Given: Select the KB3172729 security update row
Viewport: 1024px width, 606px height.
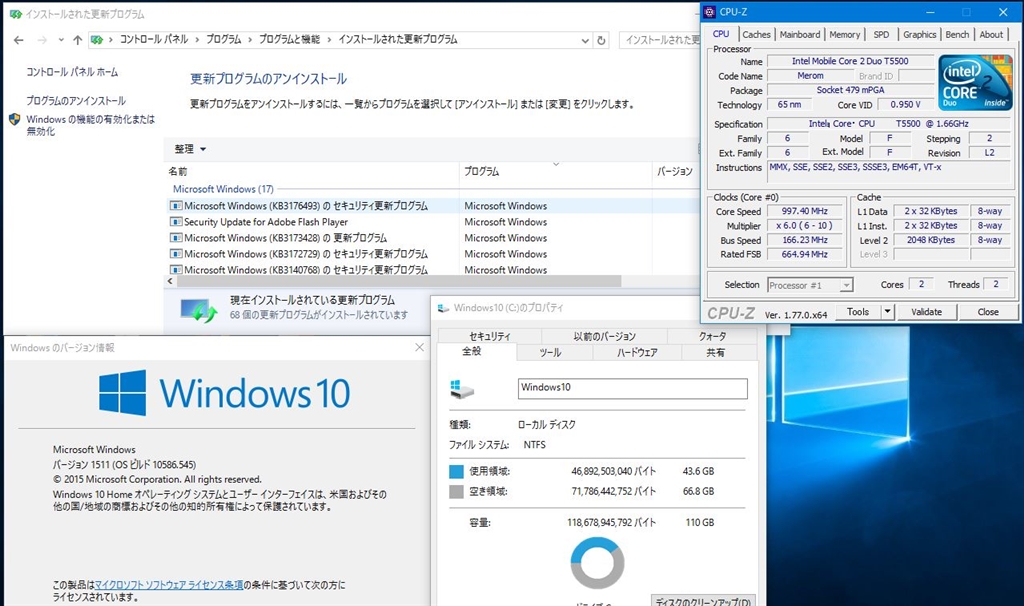Looking at the screenshot, I should pos(432,253).
